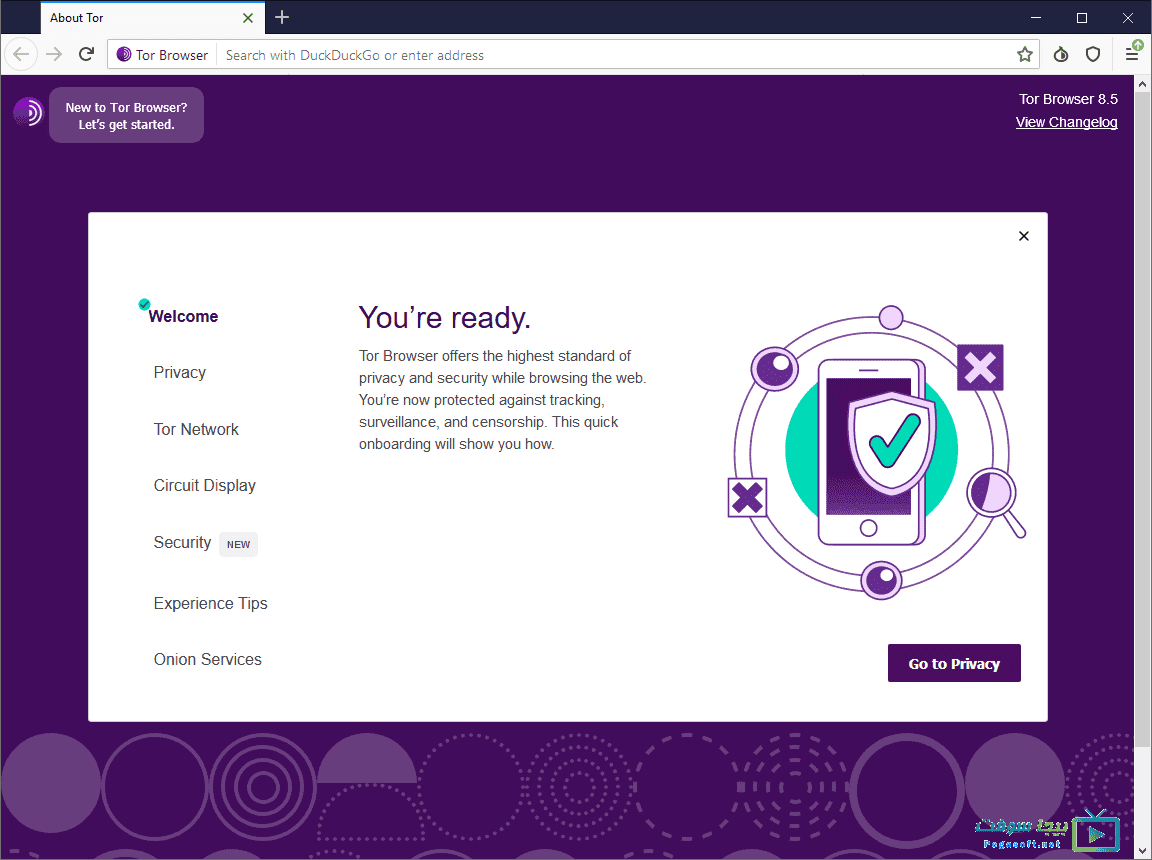The width and height of the screenshot is (1152, 860).
Task: Open the Onion Services section
Action: tap(207, 660)
